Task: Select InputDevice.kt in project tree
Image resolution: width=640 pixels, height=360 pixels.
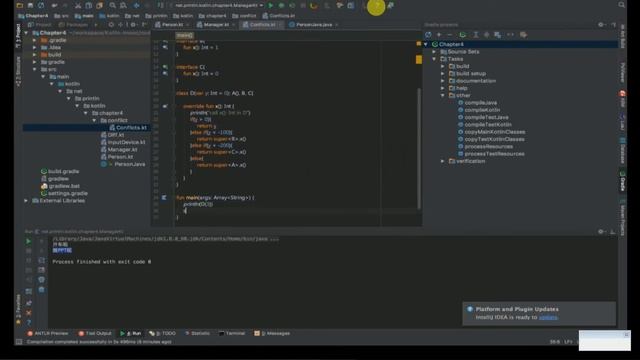Action: point(126,142)
